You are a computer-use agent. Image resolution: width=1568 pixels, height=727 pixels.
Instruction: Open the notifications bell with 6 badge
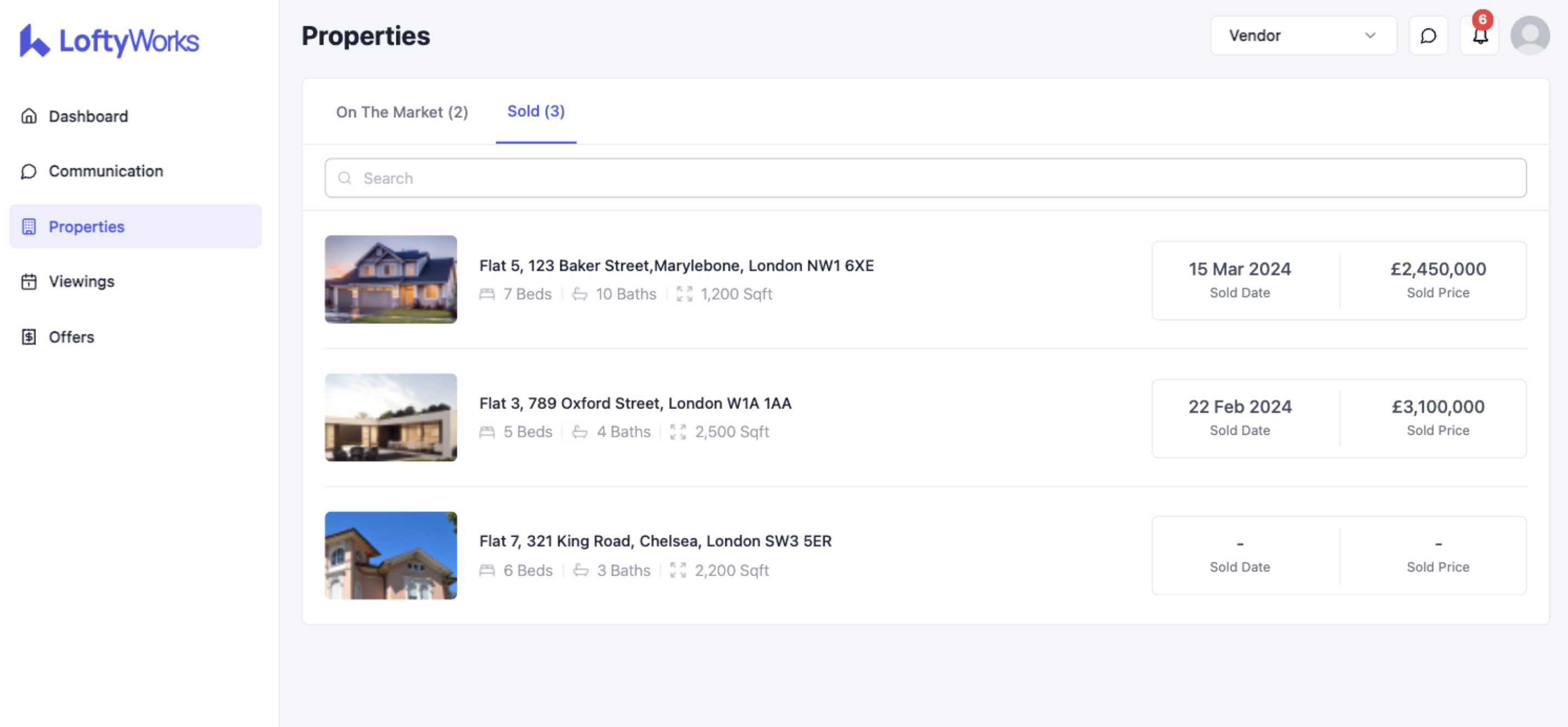[1480, 36]
